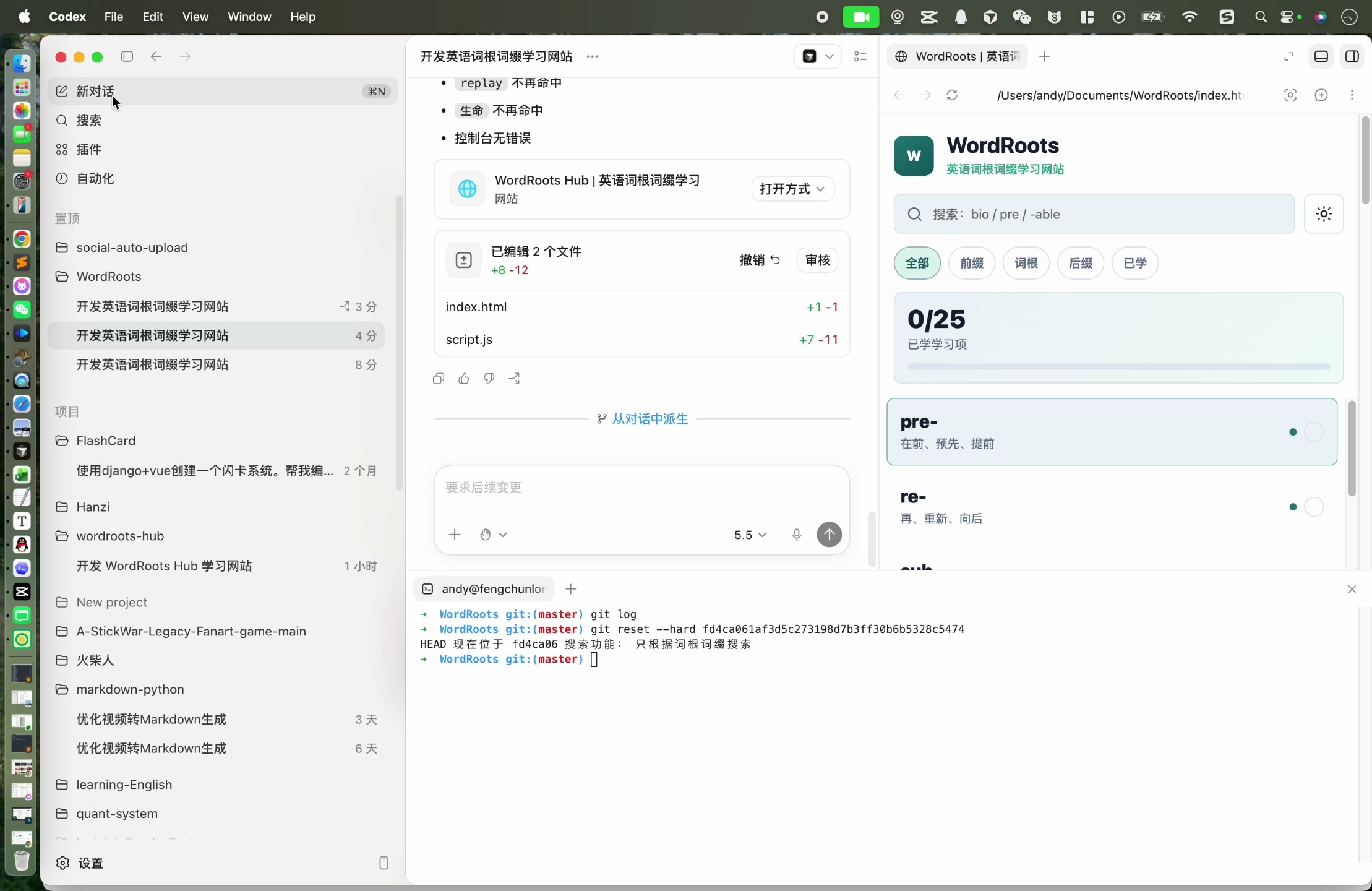Click the learning progress bar
Viewport: 1372px width, 891px height.
(1118, 366)
